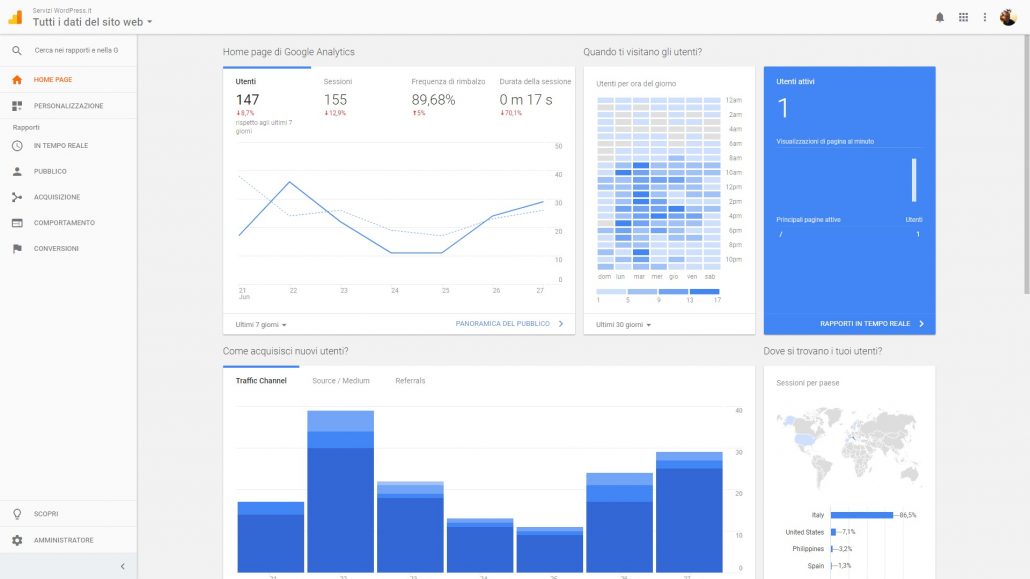Viewport: 1030px width, 579px height.
Task: Open the COMPORTAMENTO reports section
Action: tap(68, 223)
